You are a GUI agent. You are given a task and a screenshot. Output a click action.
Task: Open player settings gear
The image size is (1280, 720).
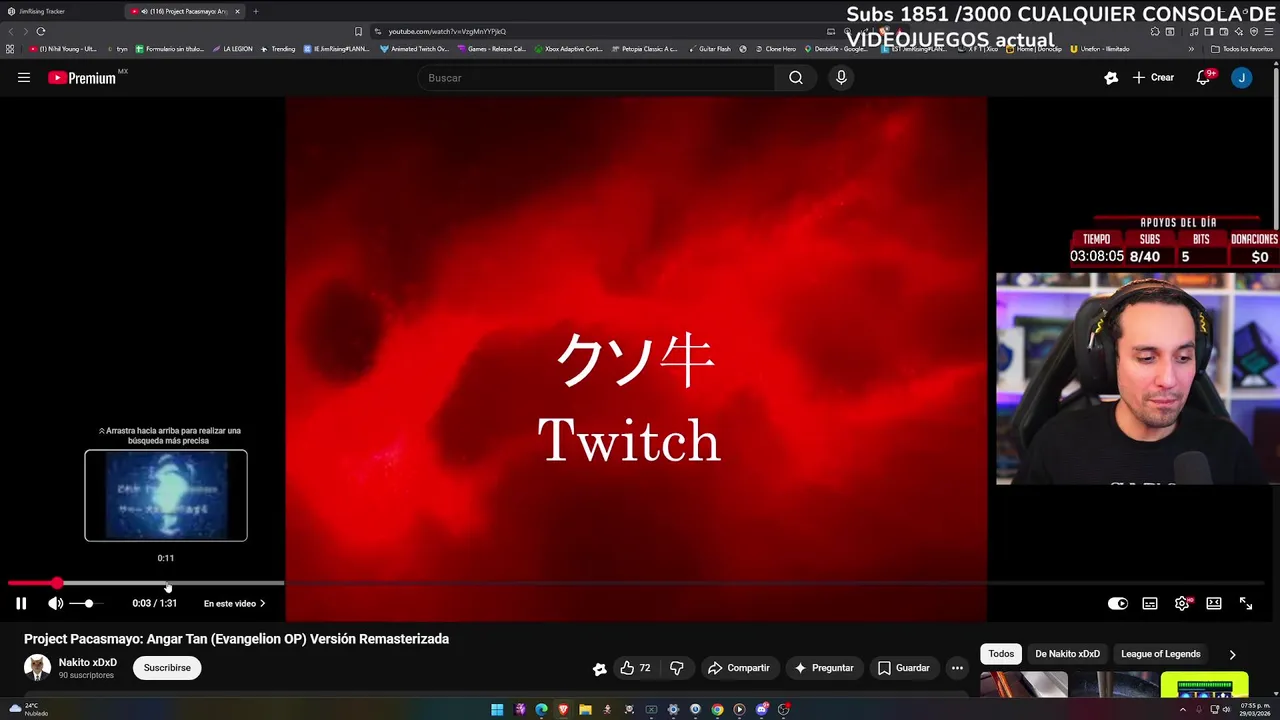click(1182, 603)
